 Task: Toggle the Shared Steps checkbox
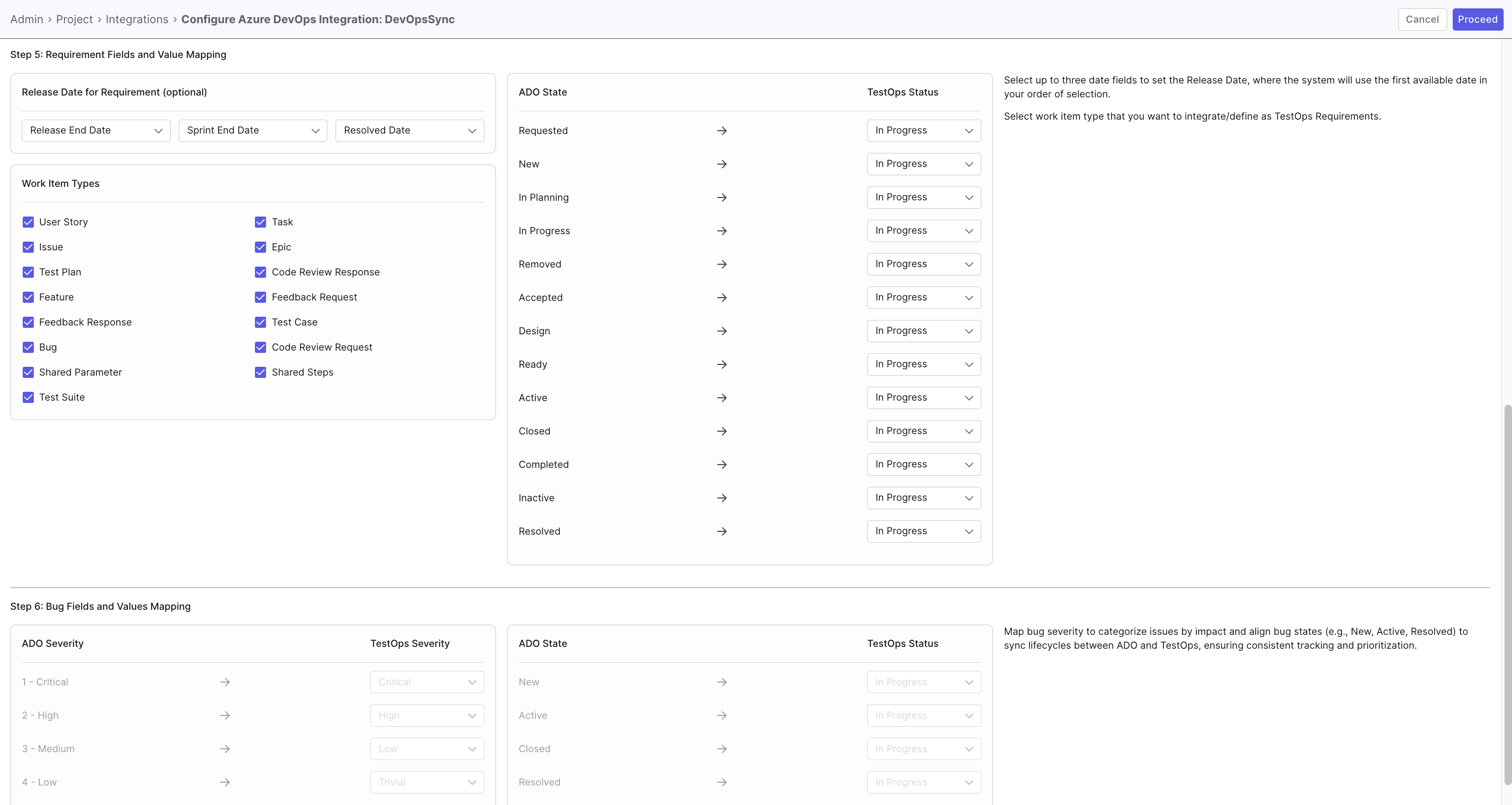260,372
